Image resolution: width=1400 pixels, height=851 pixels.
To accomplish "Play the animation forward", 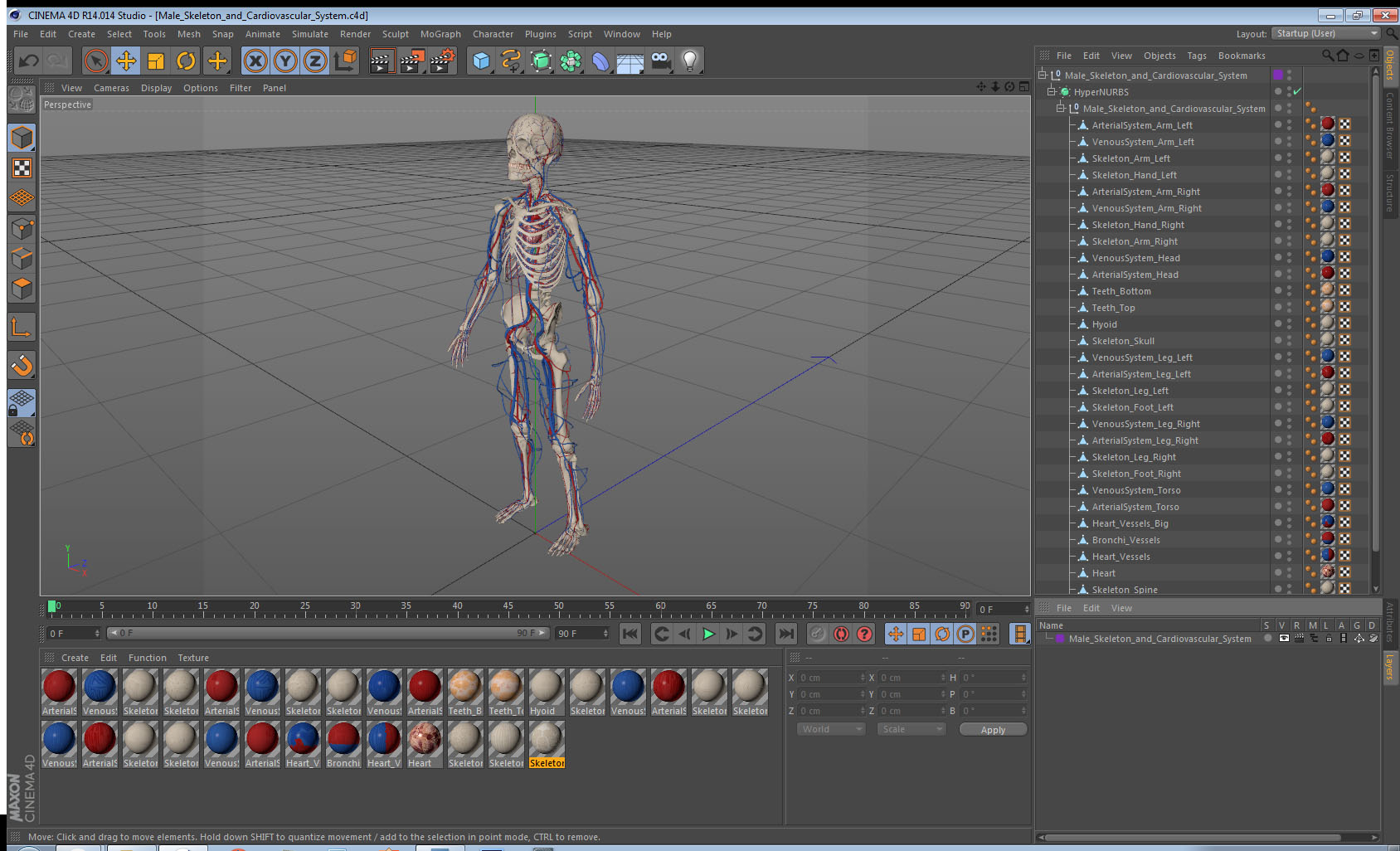I will [708, 634].
